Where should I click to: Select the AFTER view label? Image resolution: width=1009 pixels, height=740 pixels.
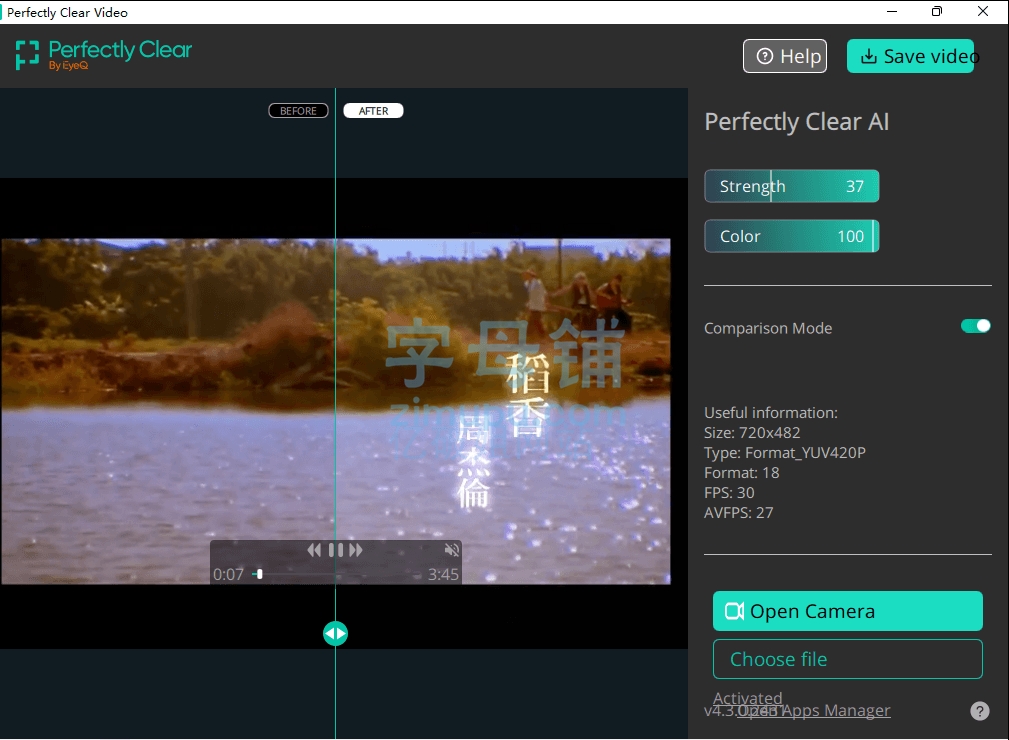(x=373, y=111)
